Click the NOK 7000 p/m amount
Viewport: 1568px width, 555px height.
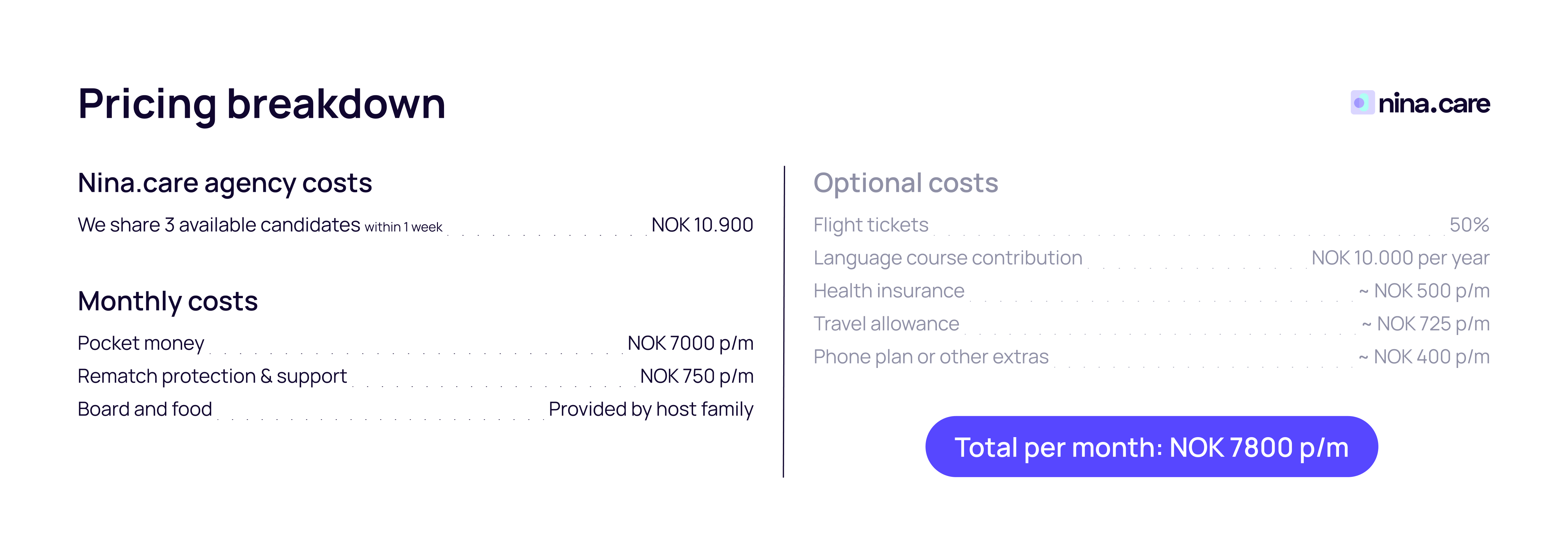click(690, 343)
